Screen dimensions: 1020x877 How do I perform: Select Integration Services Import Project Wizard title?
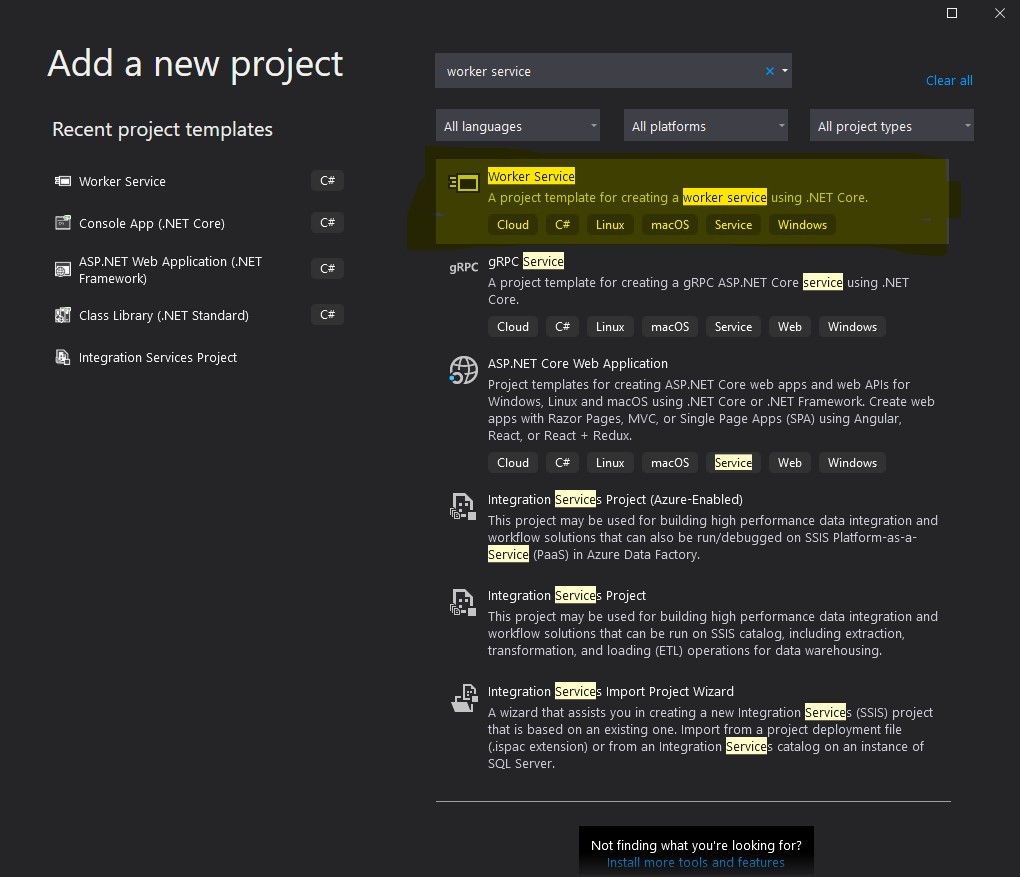(611, 692)
